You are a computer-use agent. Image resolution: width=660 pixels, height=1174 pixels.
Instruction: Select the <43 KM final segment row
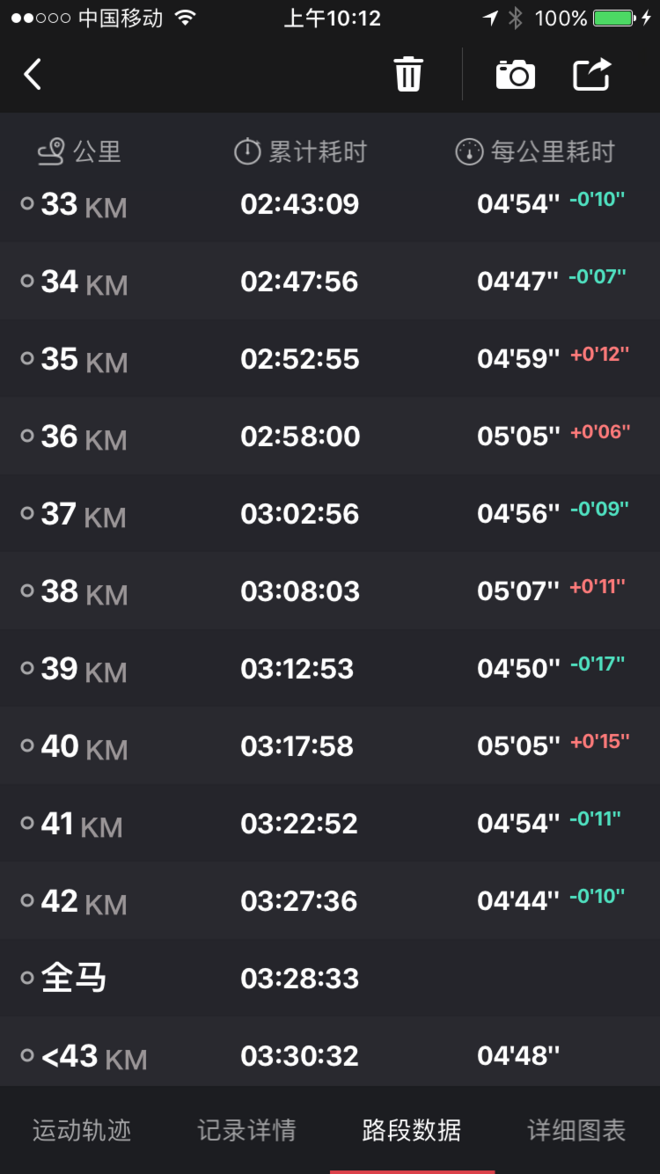point(330,1055)
